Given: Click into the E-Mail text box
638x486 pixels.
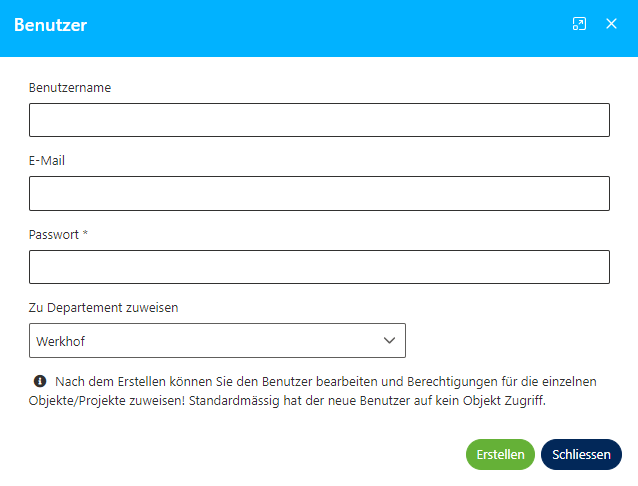Looking at the screenshot, I should tap(319, 194).
